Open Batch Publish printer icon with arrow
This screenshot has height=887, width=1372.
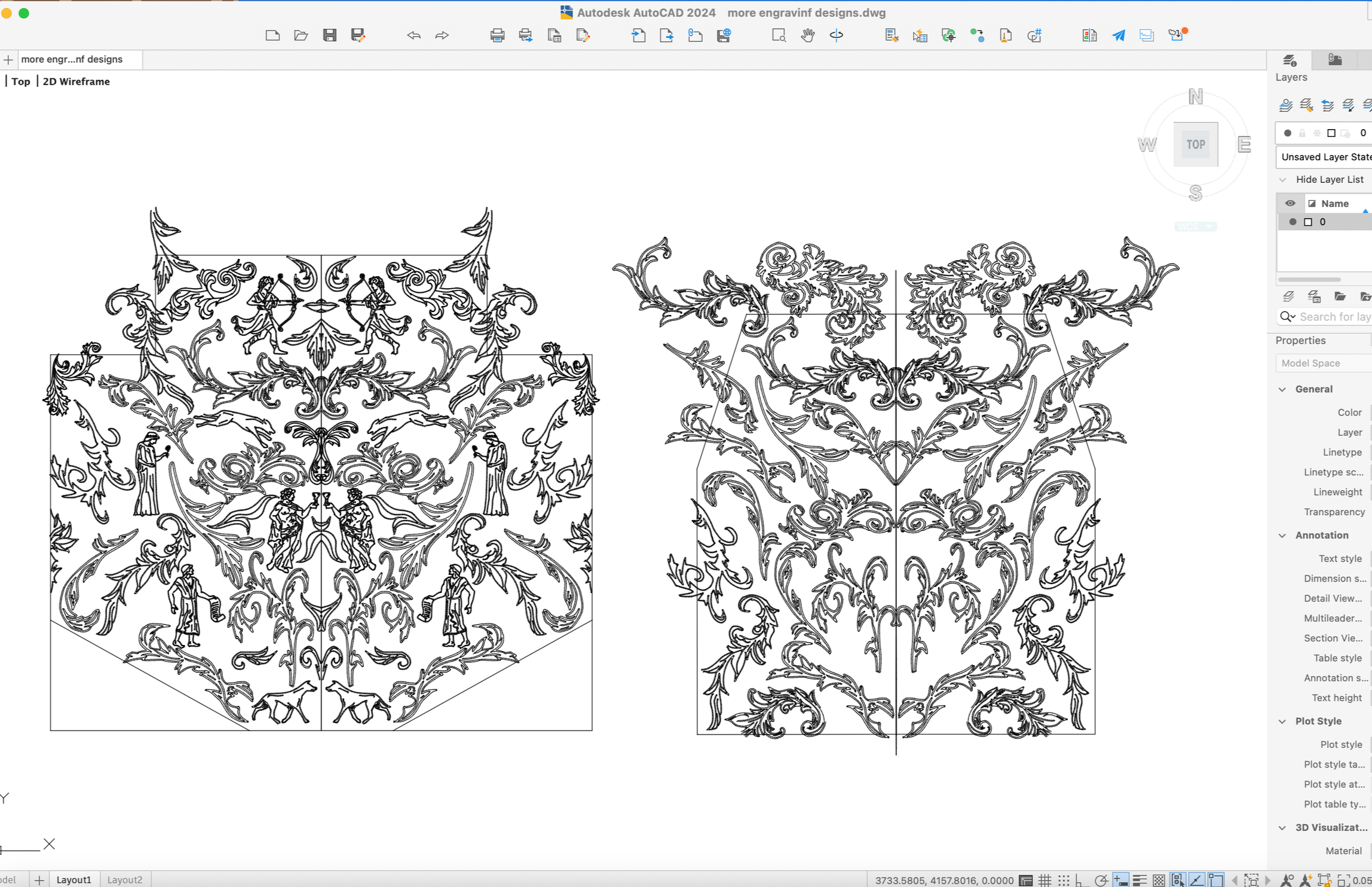[526, 35]
